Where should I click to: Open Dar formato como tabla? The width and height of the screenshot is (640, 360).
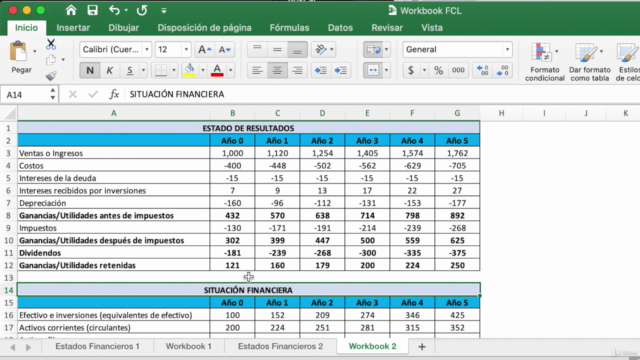click(x=589, y=61)
